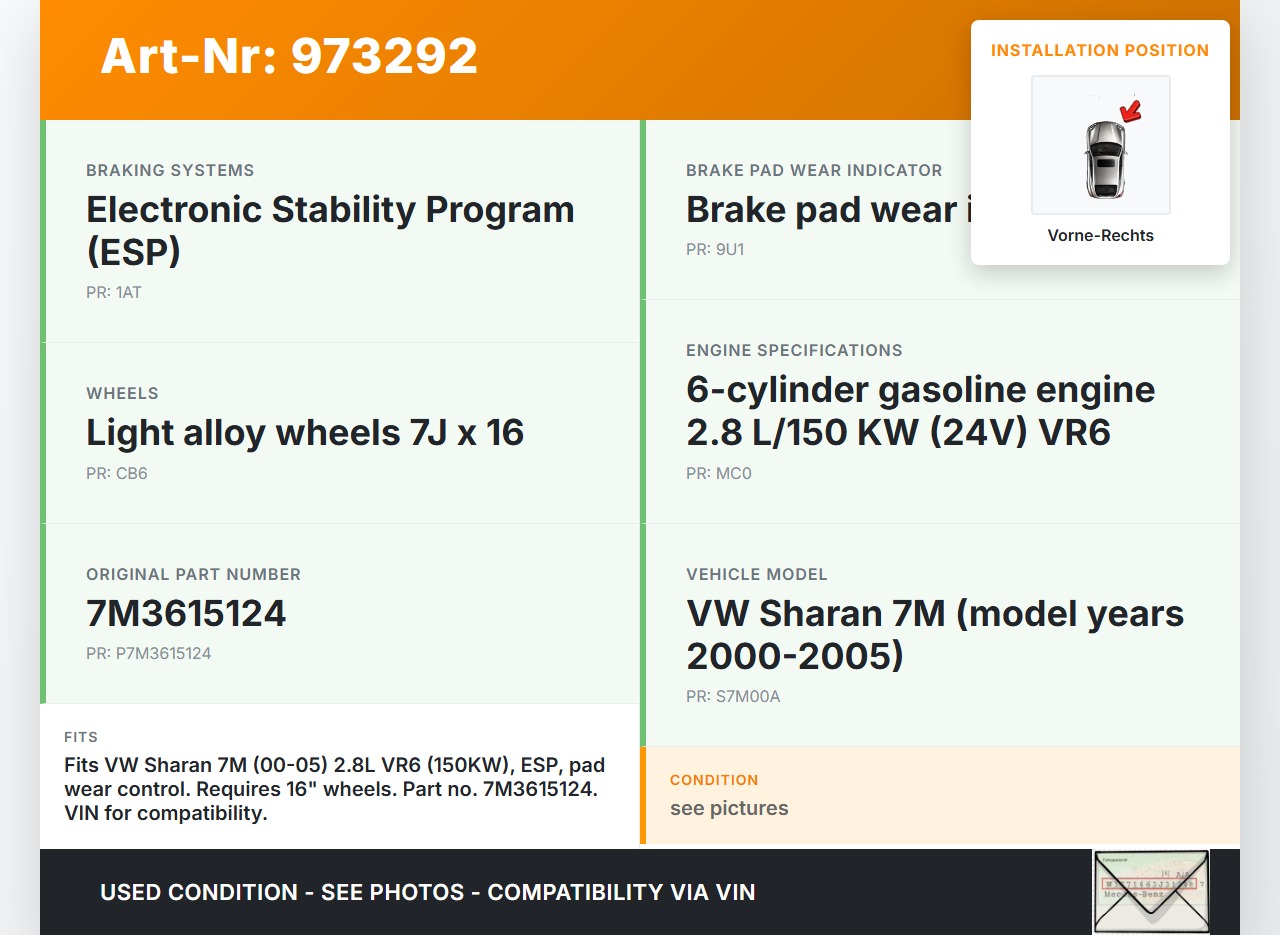Select the Light alloy wheels 7J x 16 entry
Screen dimensions: 1280x935
tap(305, 433)
